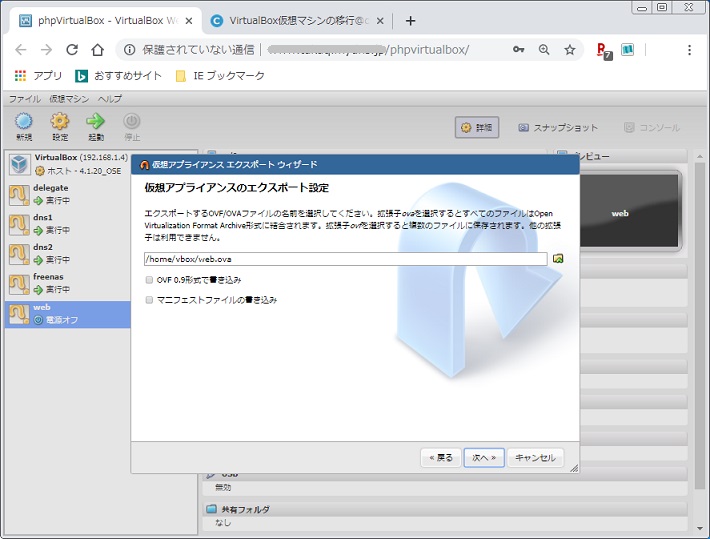Click the 詳細 (Details) button

point(477,128)
